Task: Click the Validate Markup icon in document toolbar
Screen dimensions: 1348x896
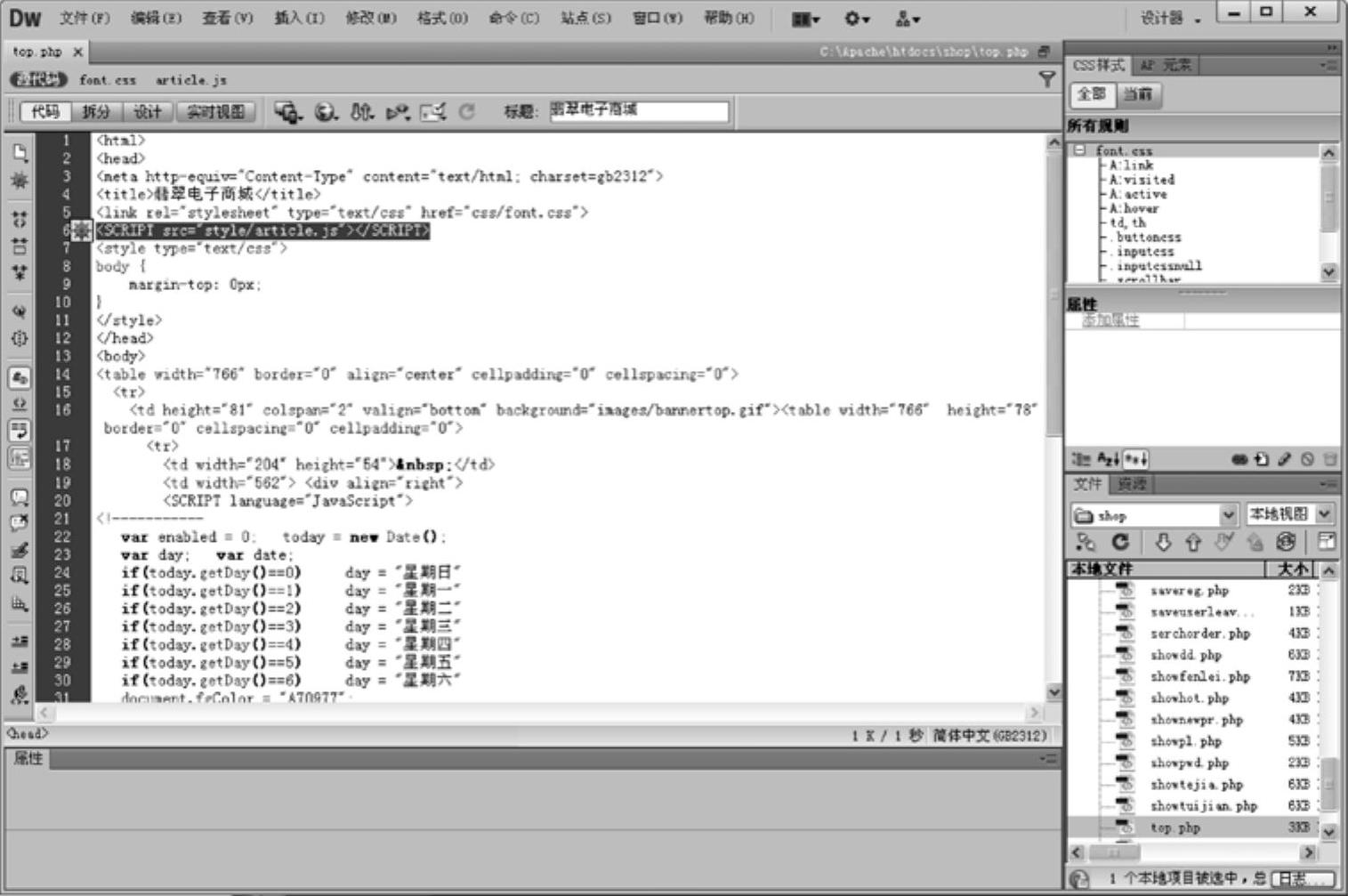Action: 397,112
